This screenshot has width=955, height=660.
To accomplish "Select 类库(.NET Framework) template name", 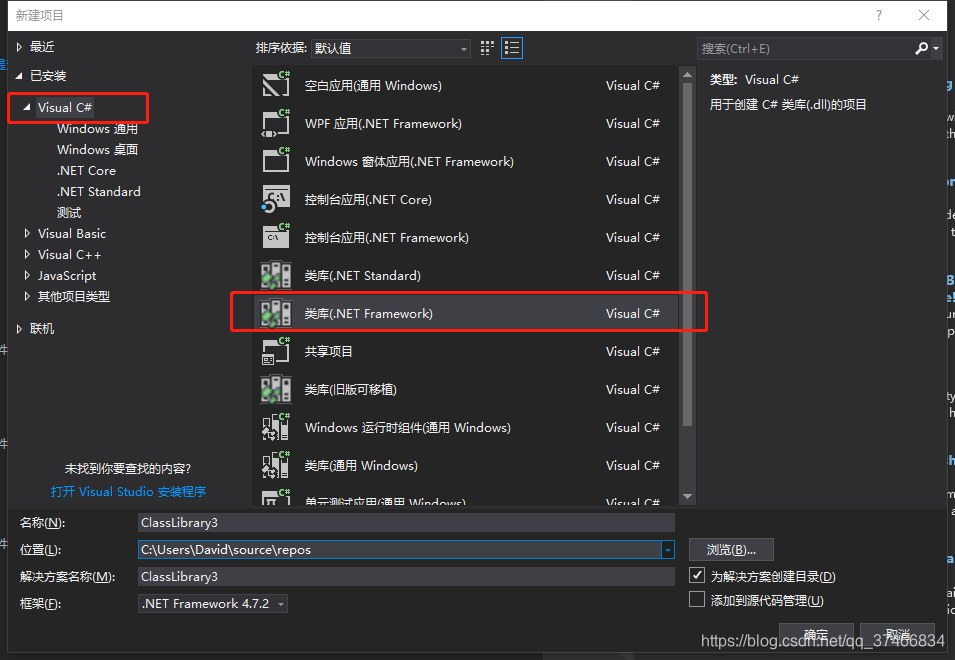I will click(x=368, y=314).
